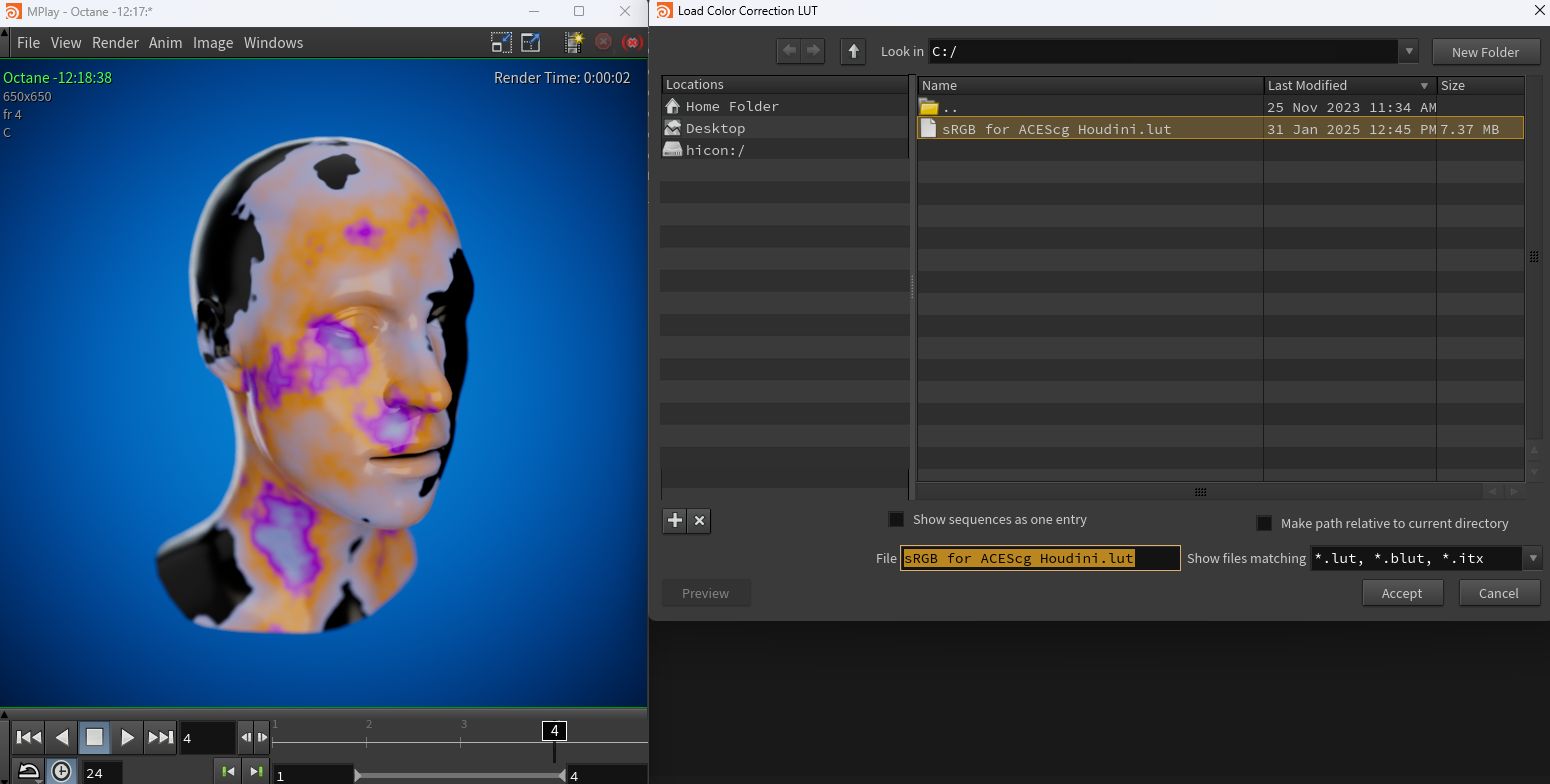Screen dimensions: 1550x784
Task: Toggle real-time playback clock icon
Action: 61,771
